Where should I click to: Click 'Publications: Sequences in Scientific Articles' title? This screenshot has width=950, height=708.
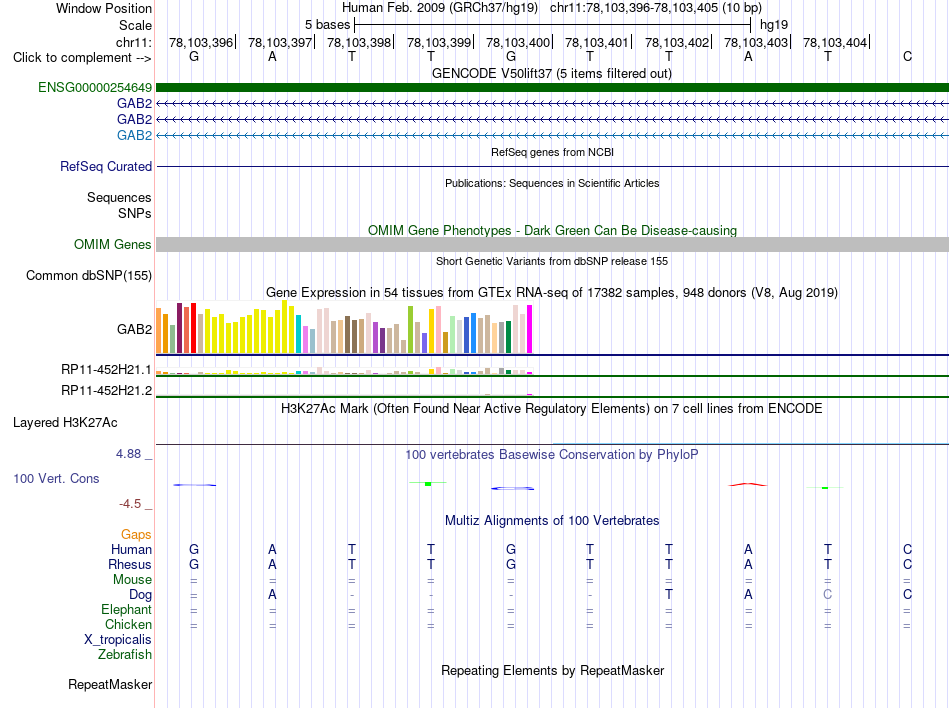[552, 184]
